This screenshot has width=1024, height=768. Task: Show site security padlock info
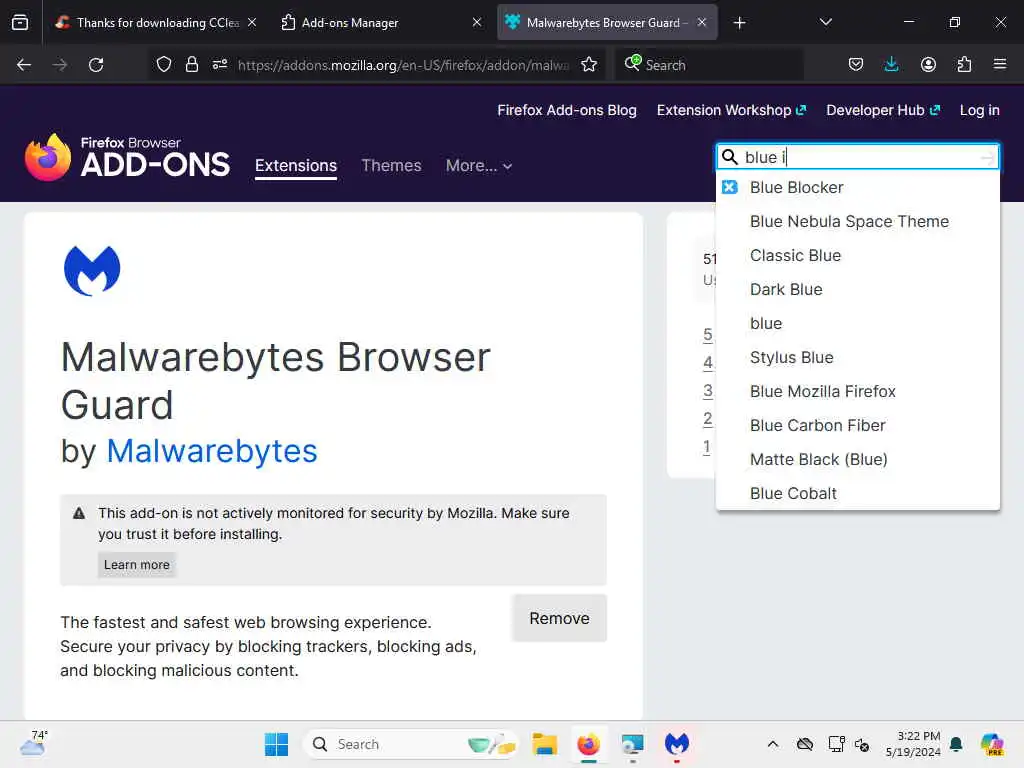pyautogui.click(x=191, y=65)
